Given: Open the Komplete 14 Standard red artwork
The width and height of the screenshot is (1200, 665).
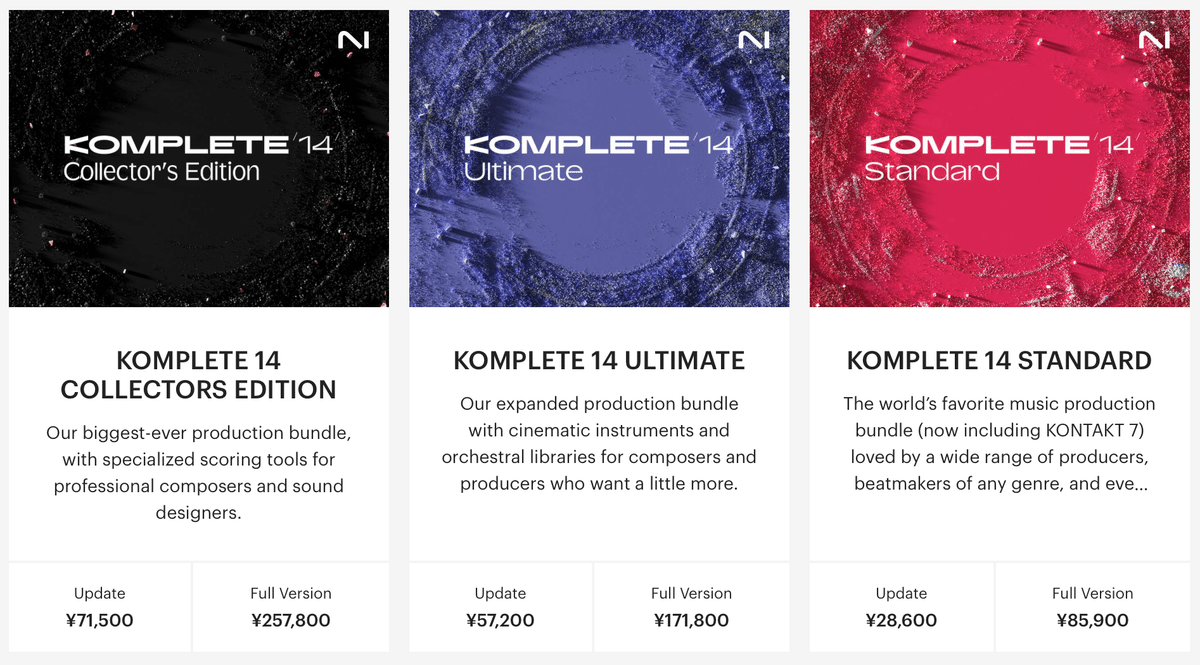Looking at the screenshot, I should tap(999, 158).
